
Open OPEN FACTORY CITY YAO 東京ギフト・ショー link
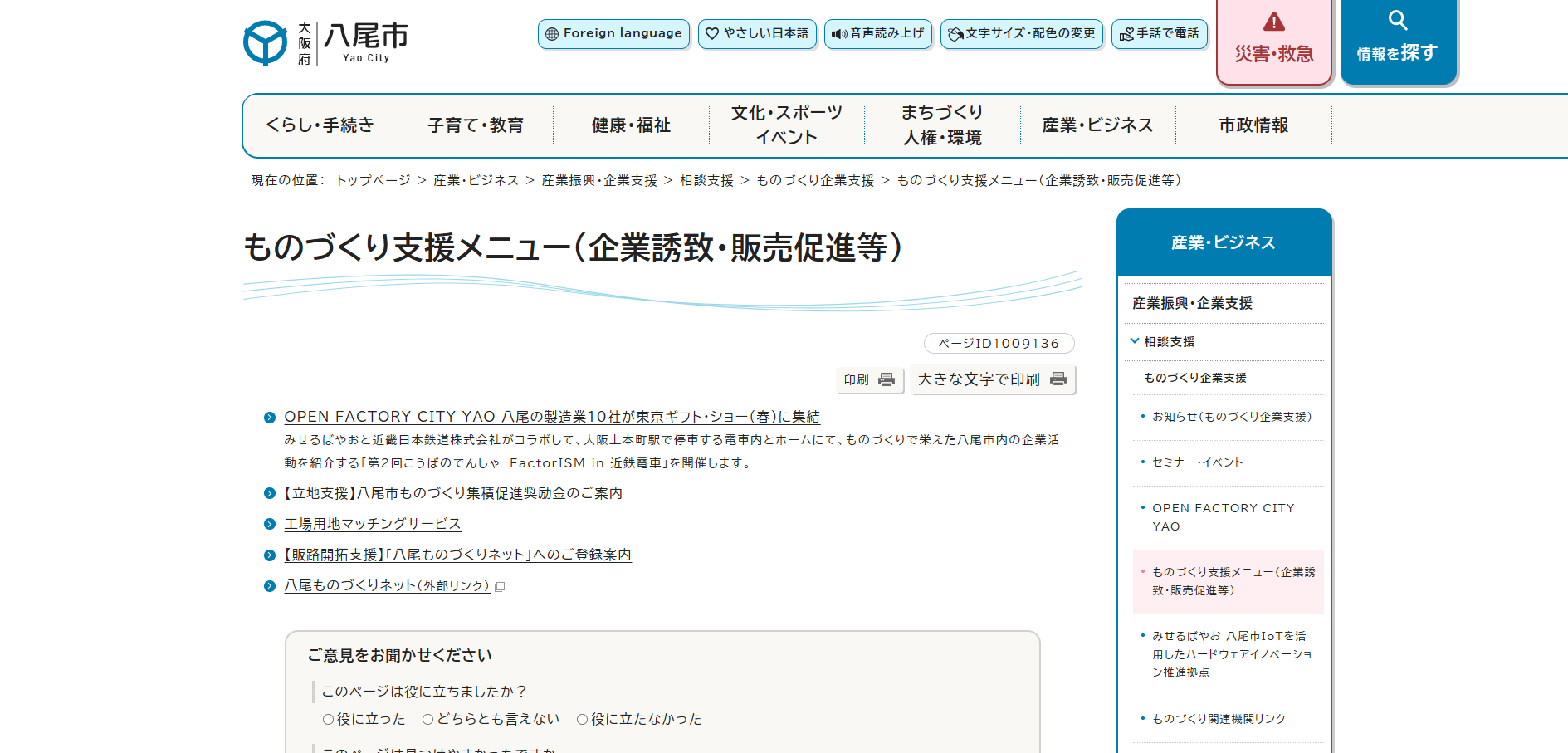[552, 417]
